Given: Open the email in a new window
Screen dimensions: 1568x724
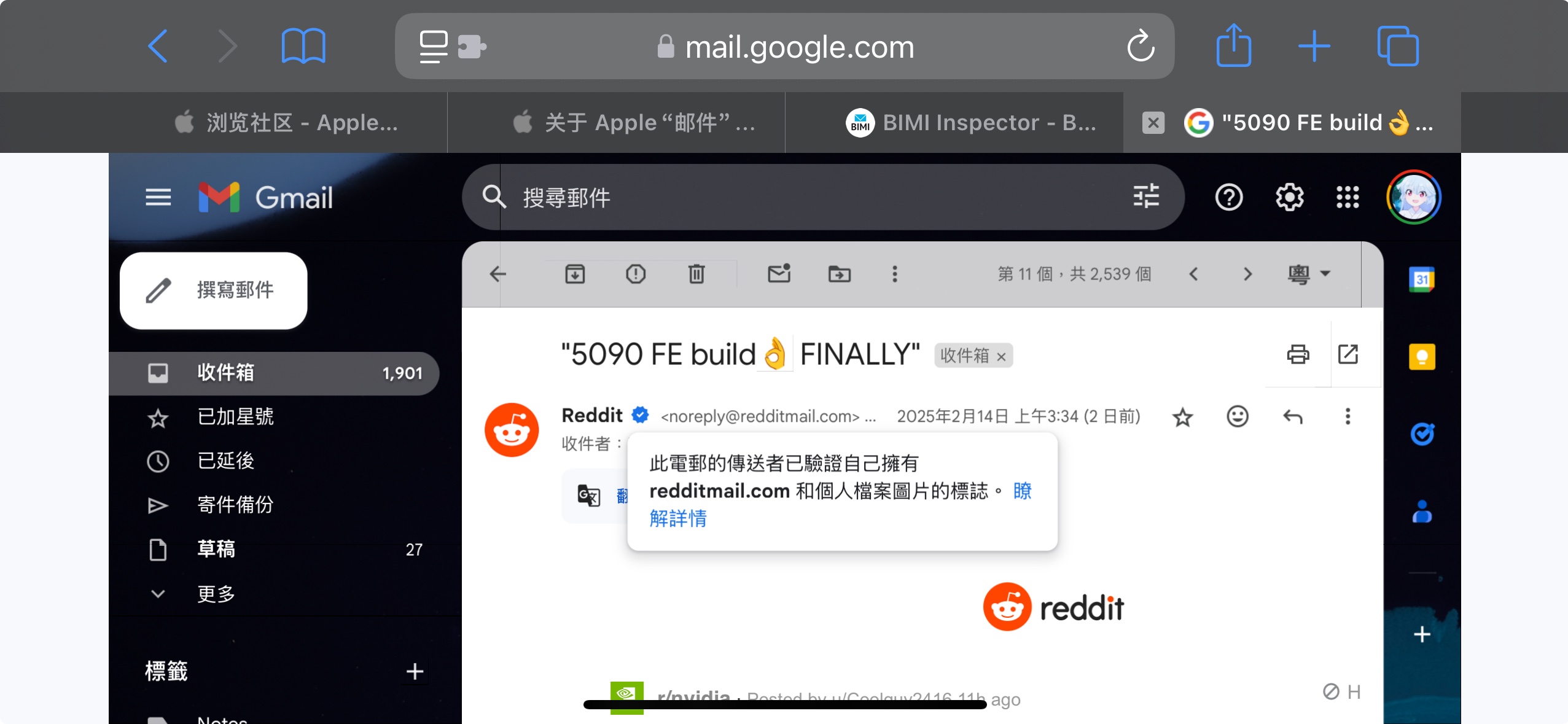Looking at the screenshot, I should pyautogui.click(x=1348, y=354).
